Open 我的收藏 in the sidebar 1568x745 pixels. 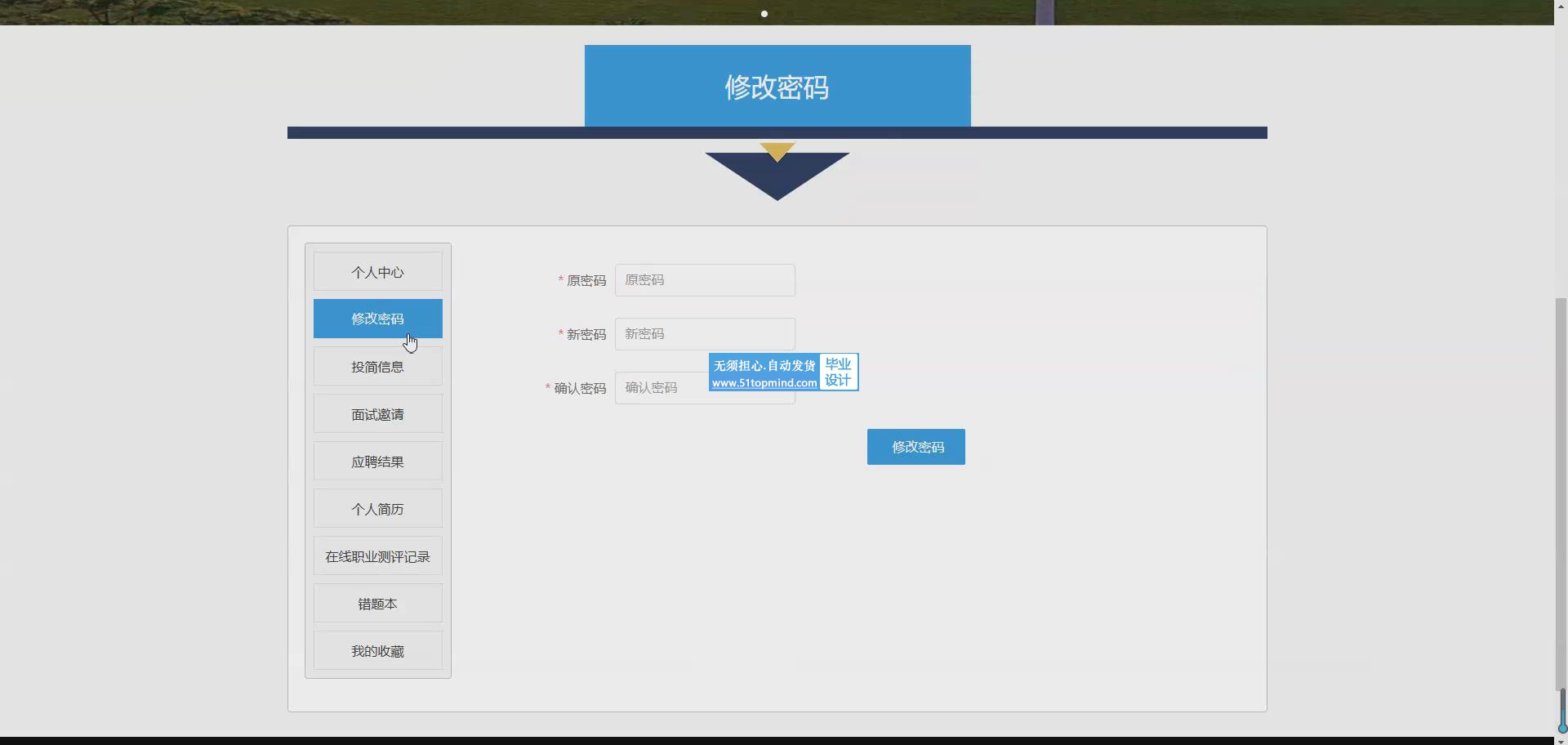click(x=377, y=651)
